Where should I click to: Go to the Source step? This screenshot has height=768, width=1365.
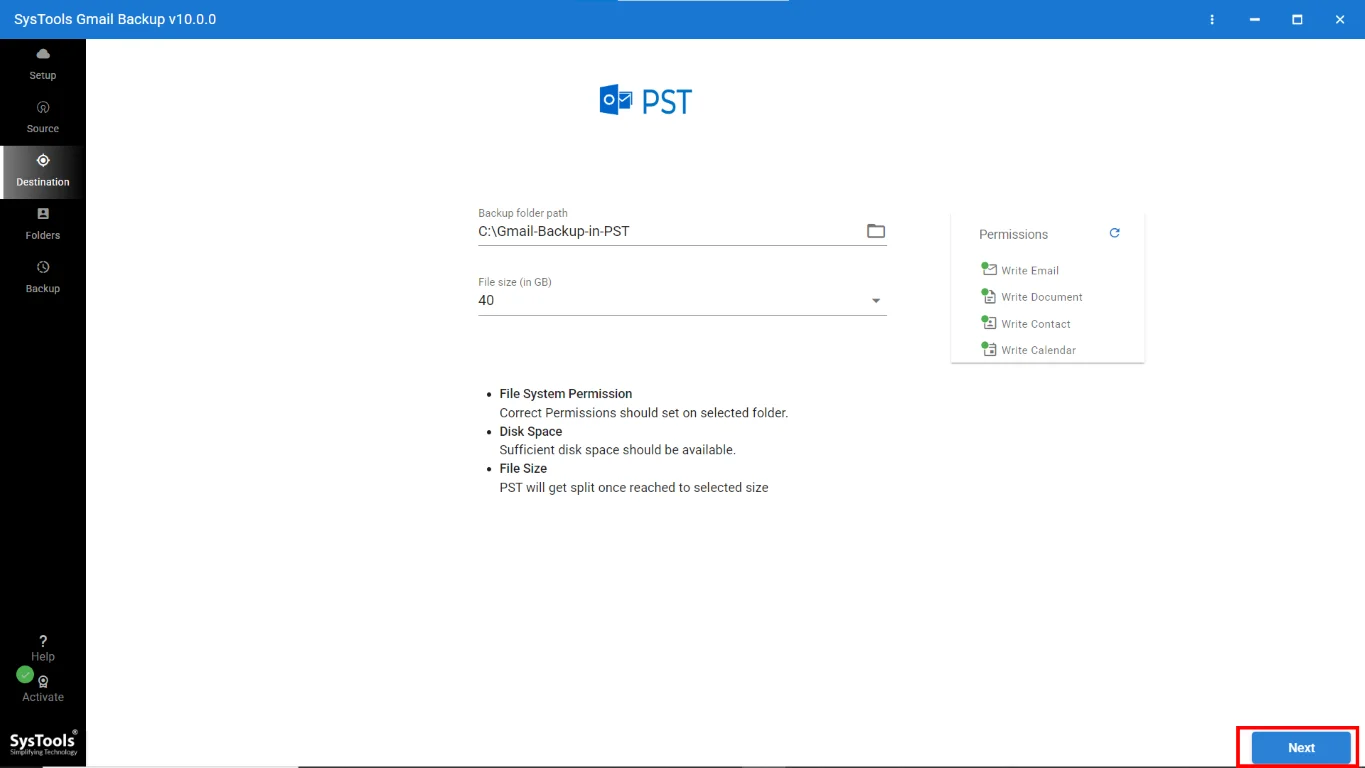43,117
